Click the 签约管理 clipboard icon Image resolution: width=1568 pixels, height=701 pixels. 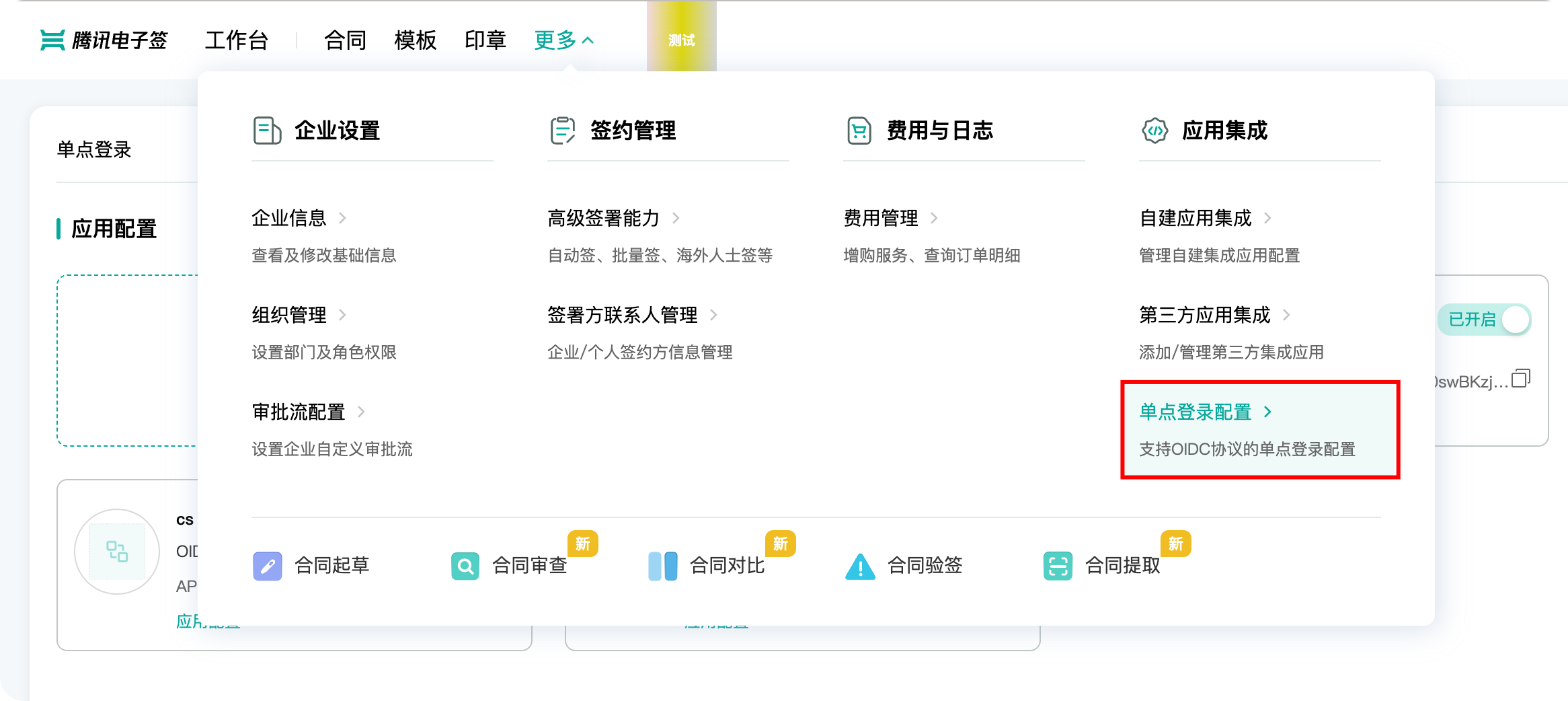coord(561,131)
